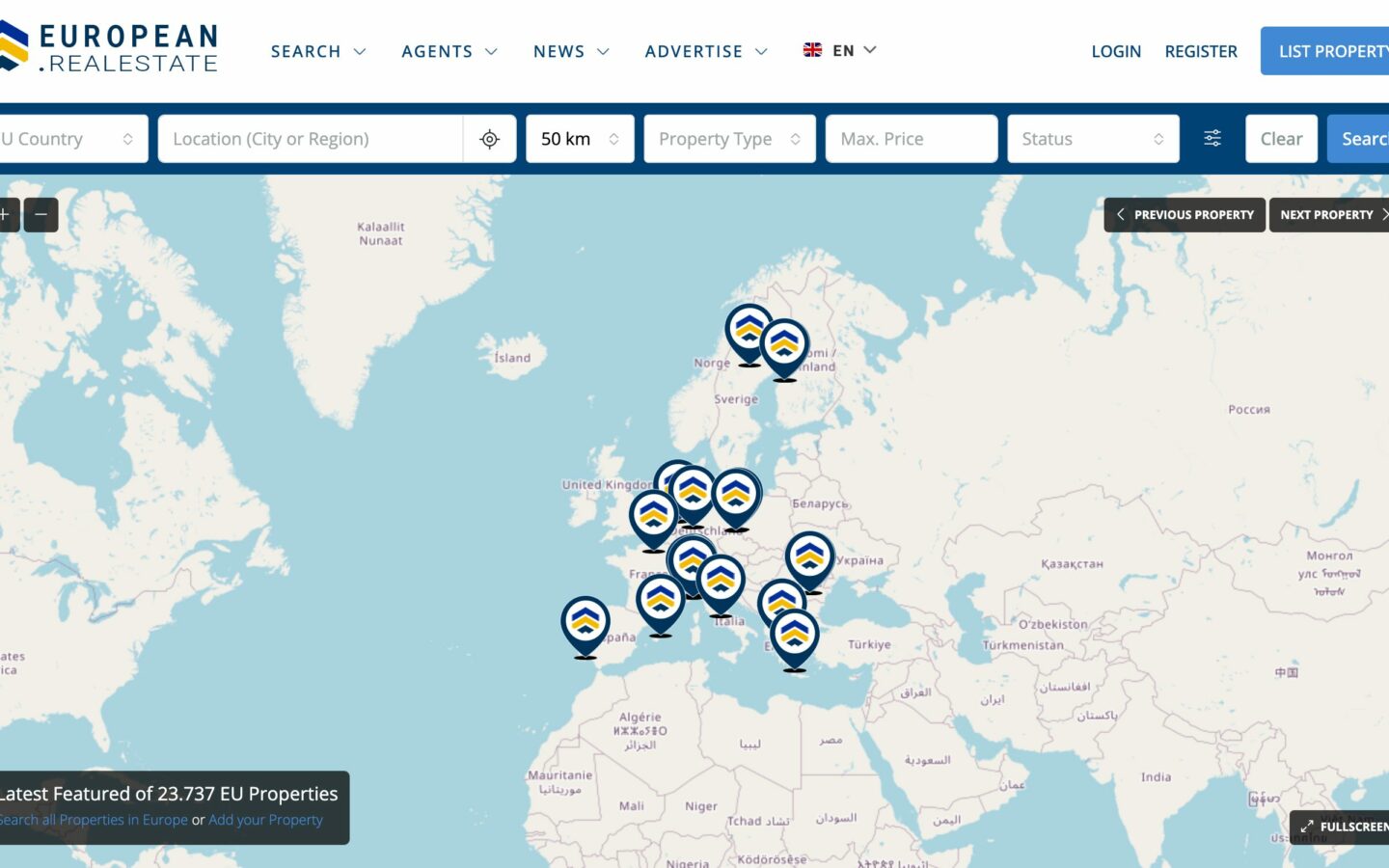Screen dimensions: 1389x868
Task: Open the Status dropdown
Action: pos(1092,139)
